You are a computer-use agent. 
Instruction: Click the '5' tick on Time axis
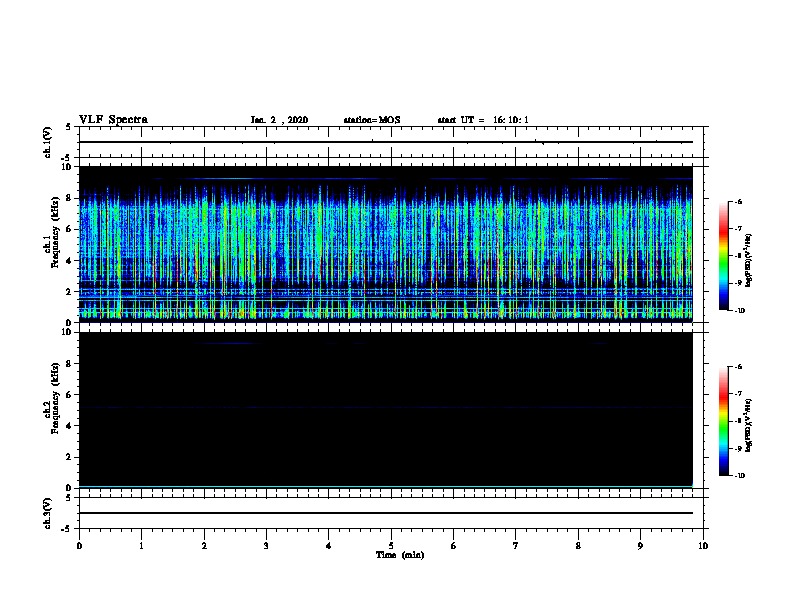tap(391, 546)
